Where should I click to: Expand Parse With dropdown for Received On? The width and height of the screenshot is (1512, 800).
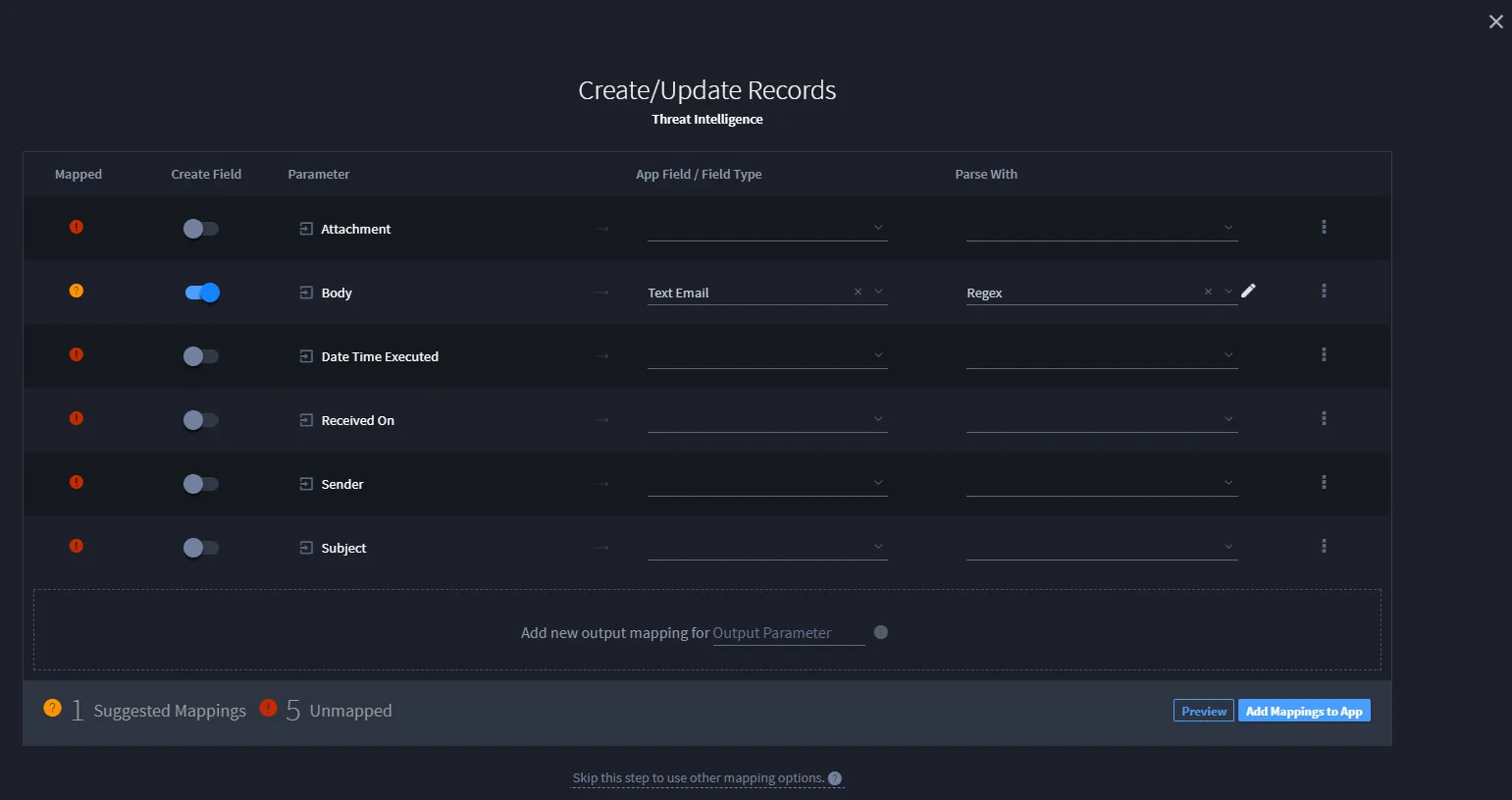[x=1102, y=419]
